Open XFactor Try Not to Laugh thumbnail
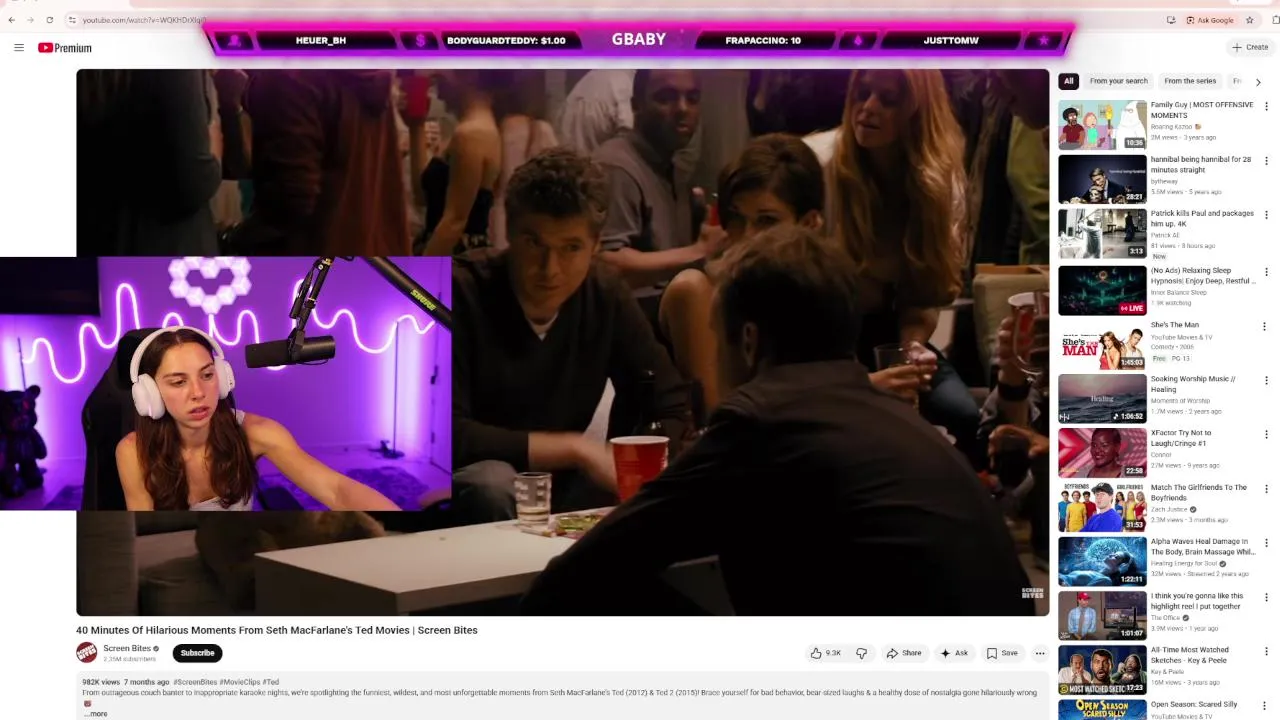The width and height of the screenshot is (1280, 720). 1103,453
